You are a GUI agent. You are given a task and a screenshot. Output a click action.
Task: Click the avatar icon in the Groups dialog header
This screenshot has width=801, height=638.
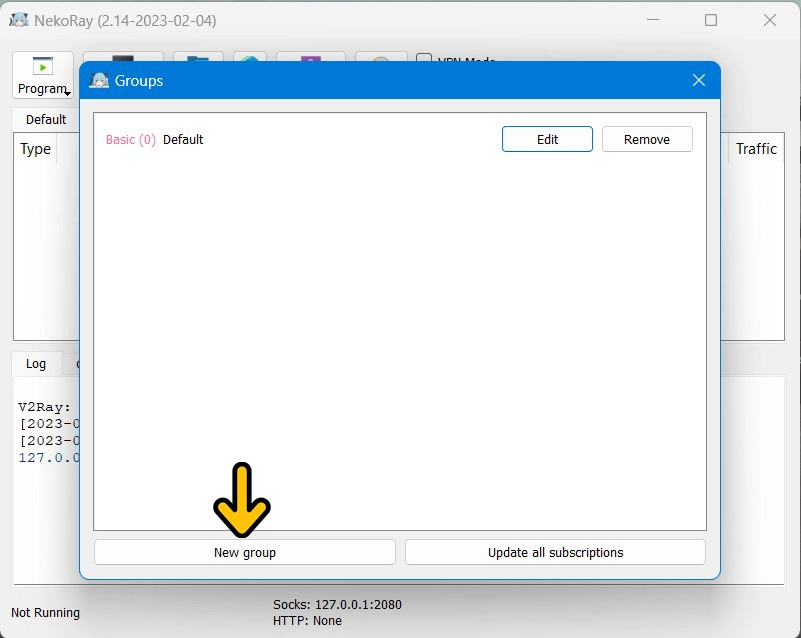pos(99,80)
